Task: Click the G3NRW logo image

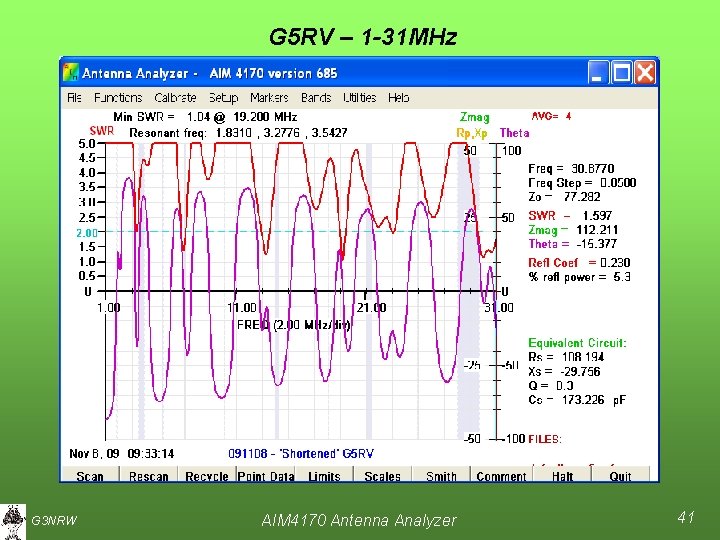Action: (13, 522)
